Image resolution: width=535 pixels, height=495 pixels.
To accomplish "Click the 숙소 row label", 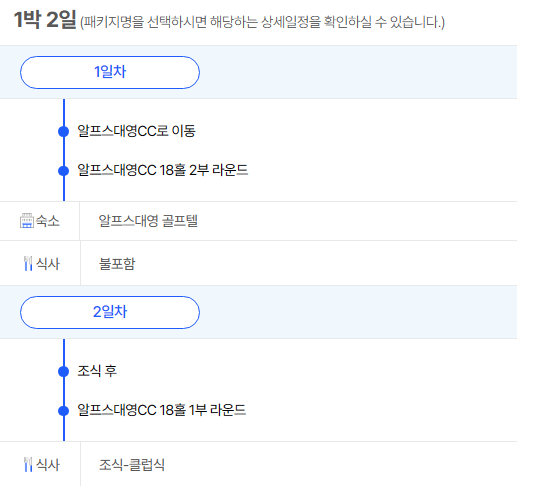I will tap(48, 221).
